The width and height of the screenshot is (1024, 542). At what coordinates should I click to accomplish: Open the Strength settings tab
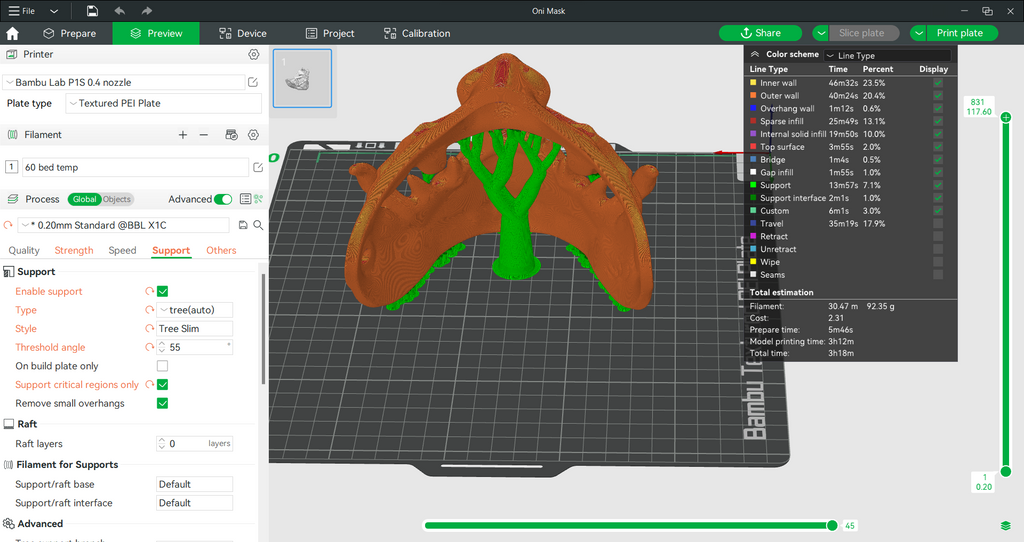pos(74,250)
